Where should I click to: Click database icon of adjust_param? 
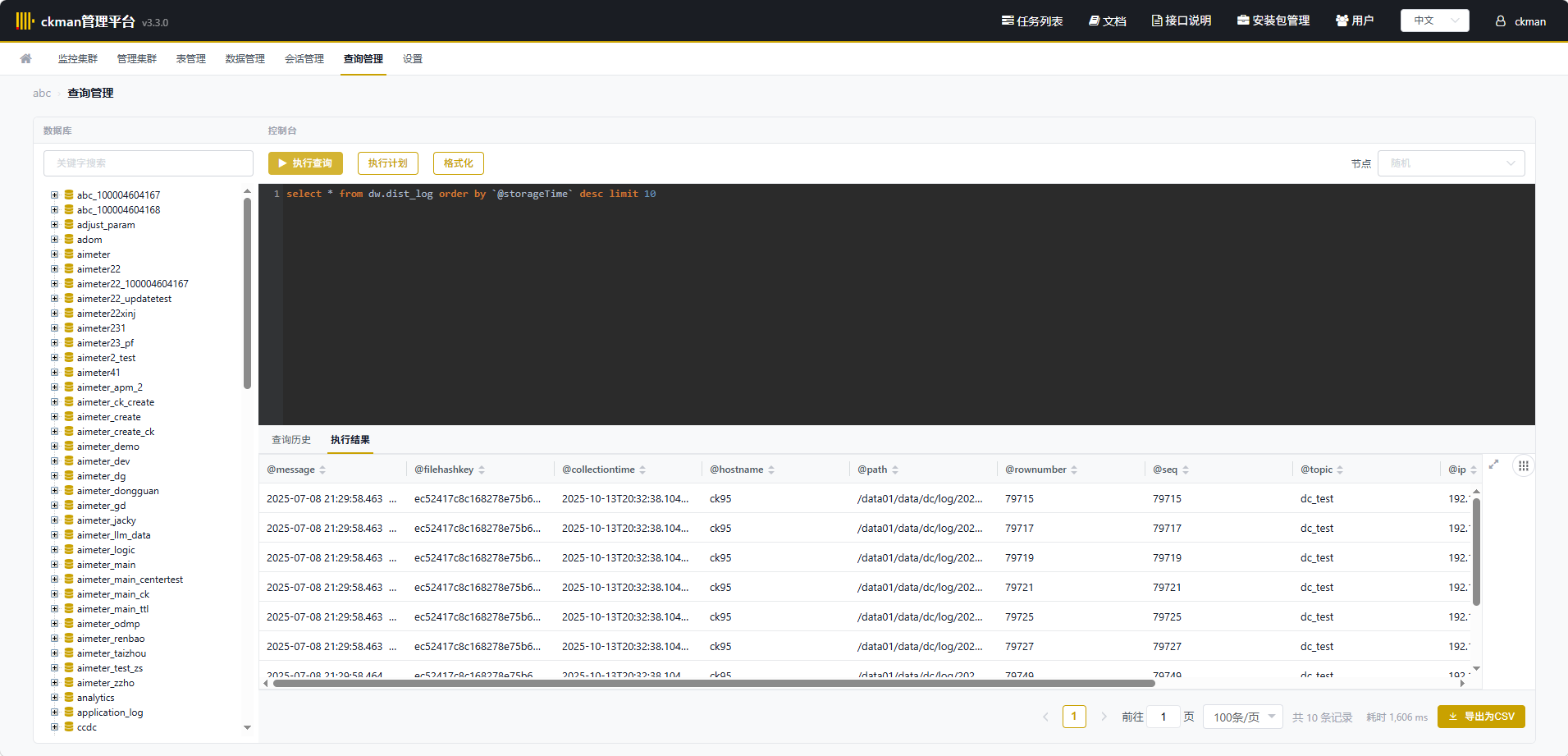(x=69, y=224)
